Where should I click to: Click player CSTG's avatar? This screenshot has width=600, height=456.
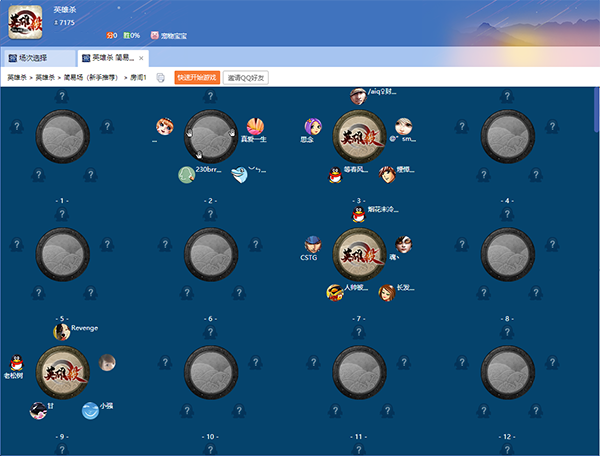(313, 244)
